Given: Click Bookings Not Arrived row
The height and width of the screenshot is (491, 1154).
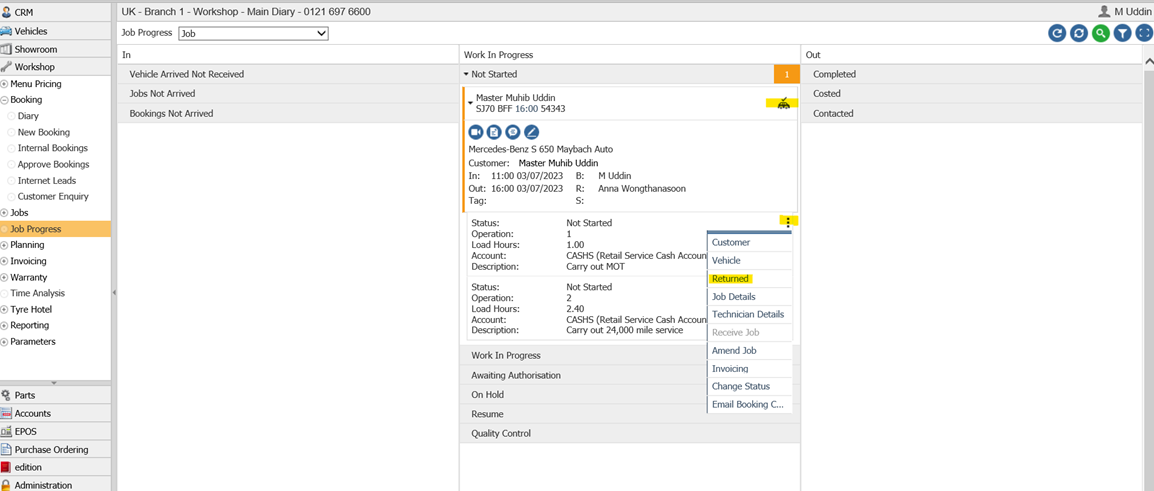Looking at the screenshot, I should pos(288,113).
